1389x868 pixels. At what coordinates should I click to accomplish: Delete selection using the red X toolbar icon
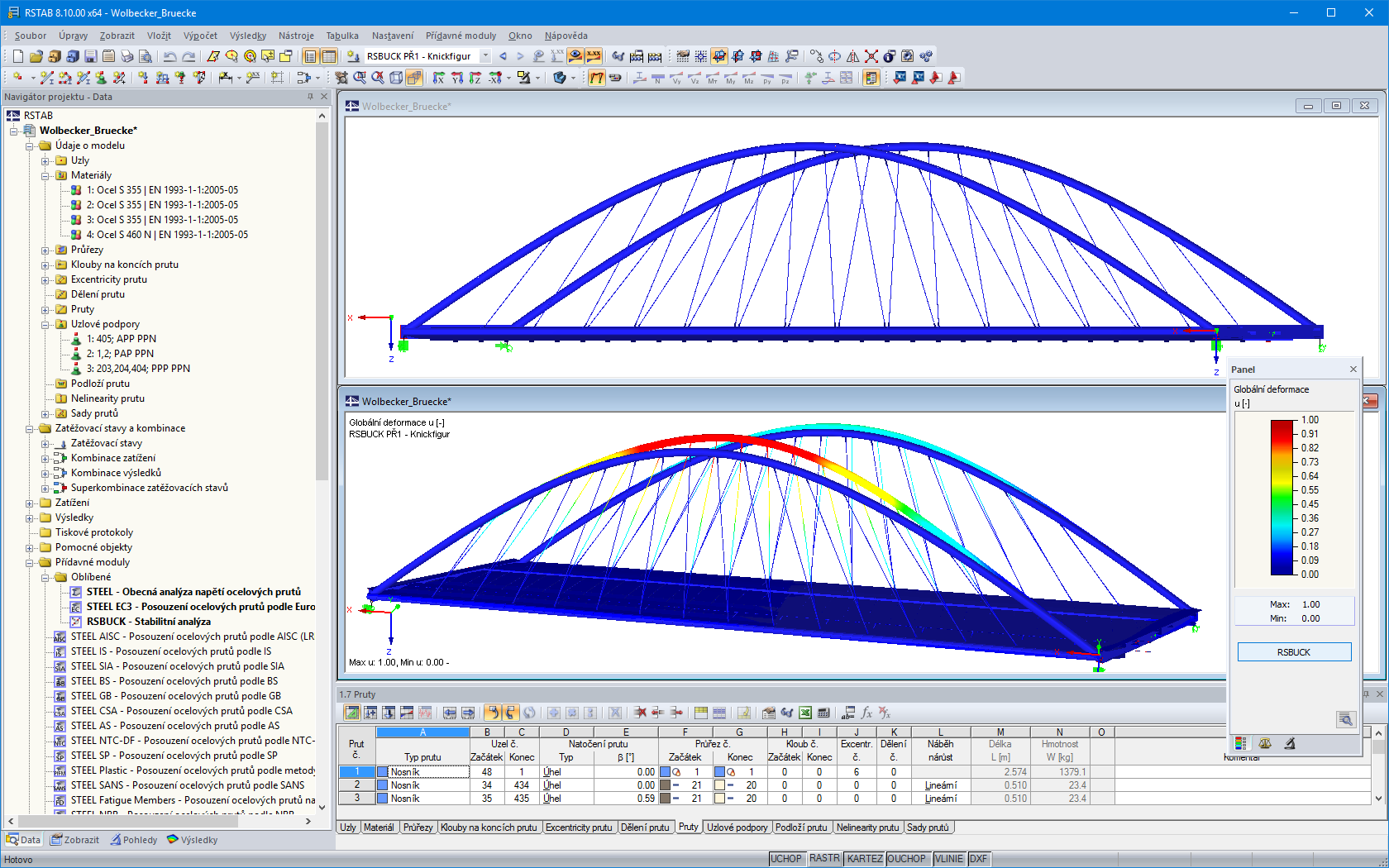(871, 56)
